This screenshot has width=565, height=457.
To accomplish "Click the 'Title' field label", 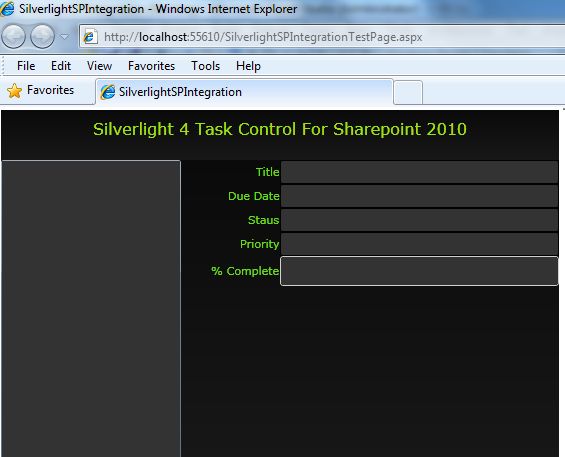I will point(268,172).
